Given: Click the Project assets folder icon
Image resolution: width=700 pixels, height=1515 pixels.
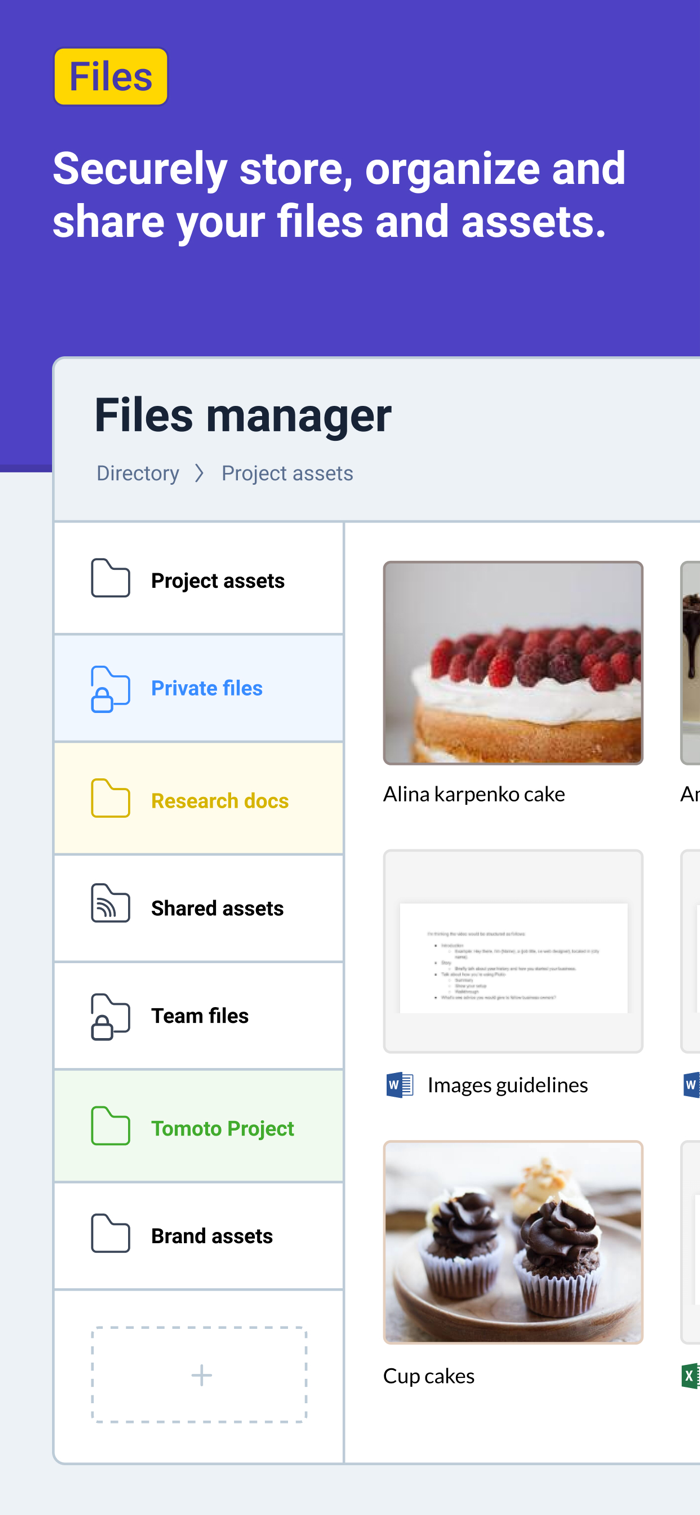Looking at the screenshot, I should tap(110, 578).
